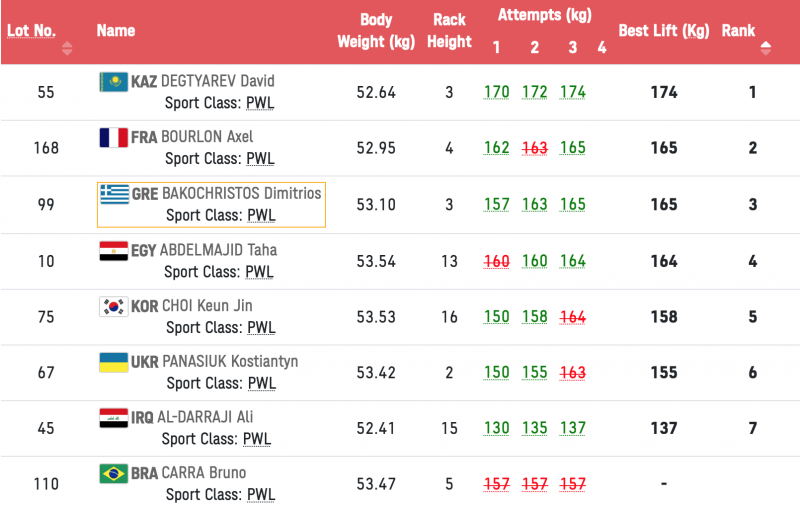800x511 pixels.
Task: Click the Name column header
Action: (116, 30)
